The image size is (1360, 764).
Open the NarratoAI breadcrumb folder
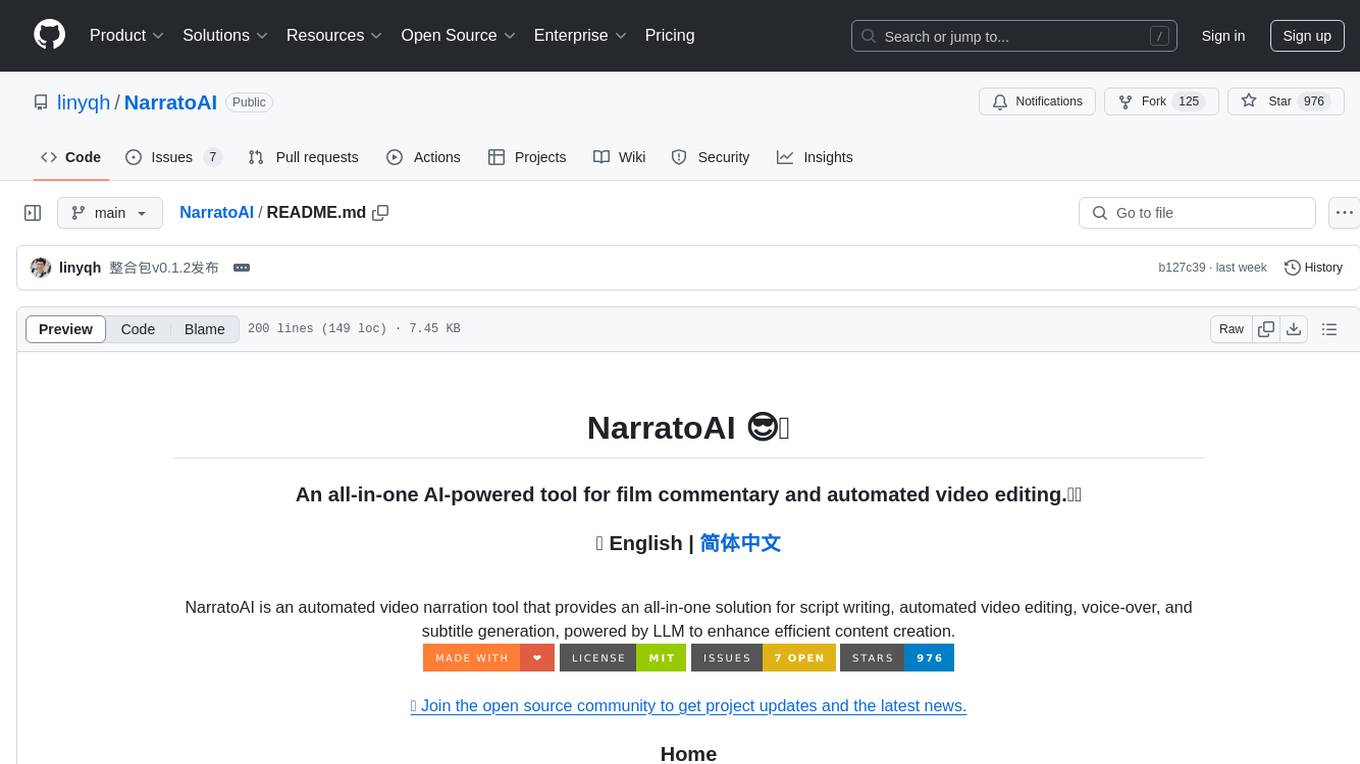click(x=216, y=213)
